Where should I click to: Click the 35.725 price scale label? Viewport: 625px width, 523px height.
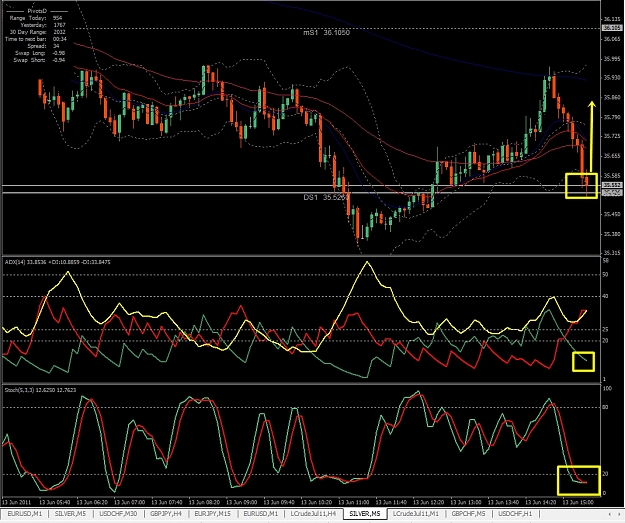click(x=612, y=136)
